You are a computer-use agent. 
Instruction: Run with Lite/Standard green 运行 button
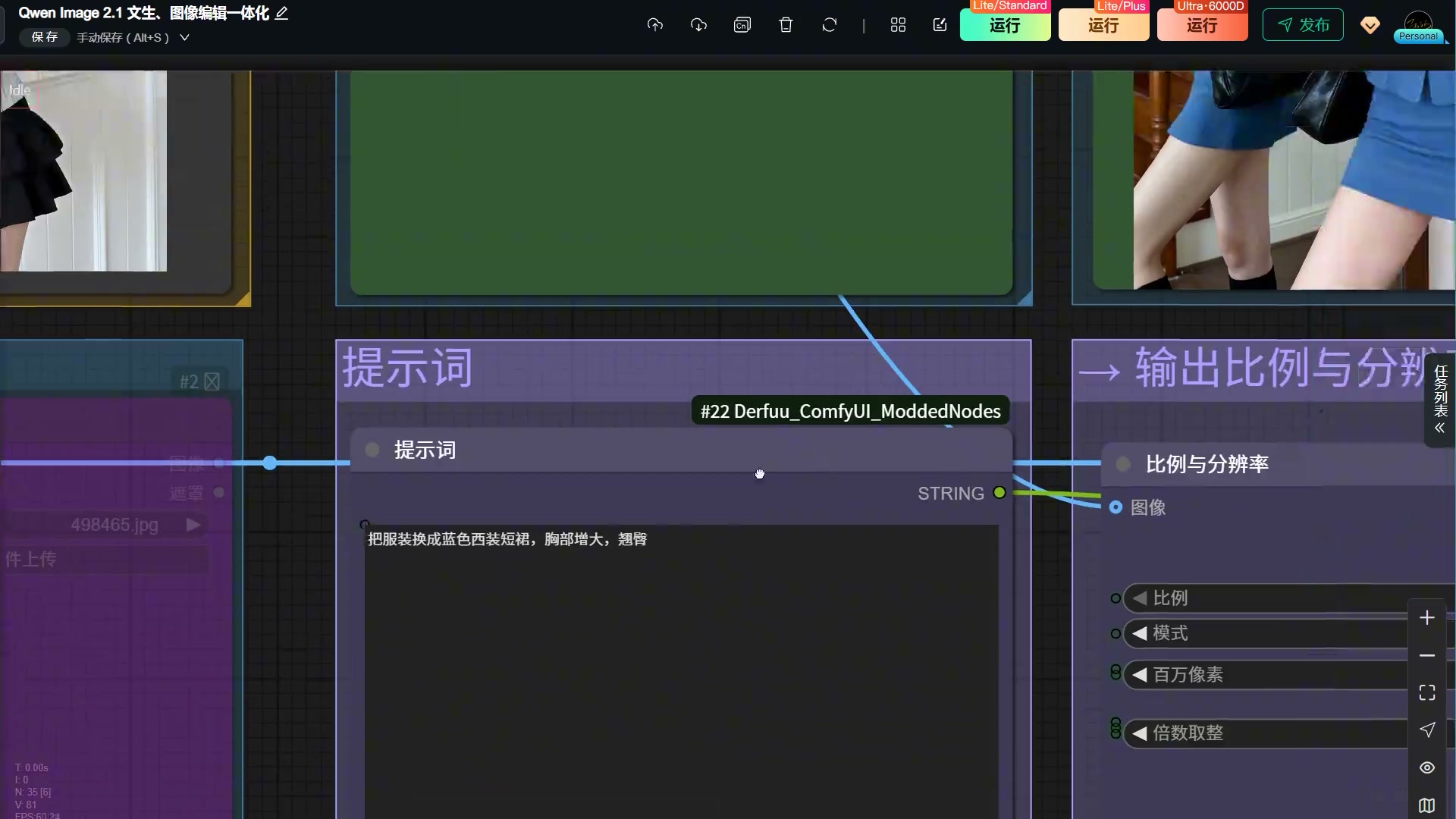coord(1005,25)
